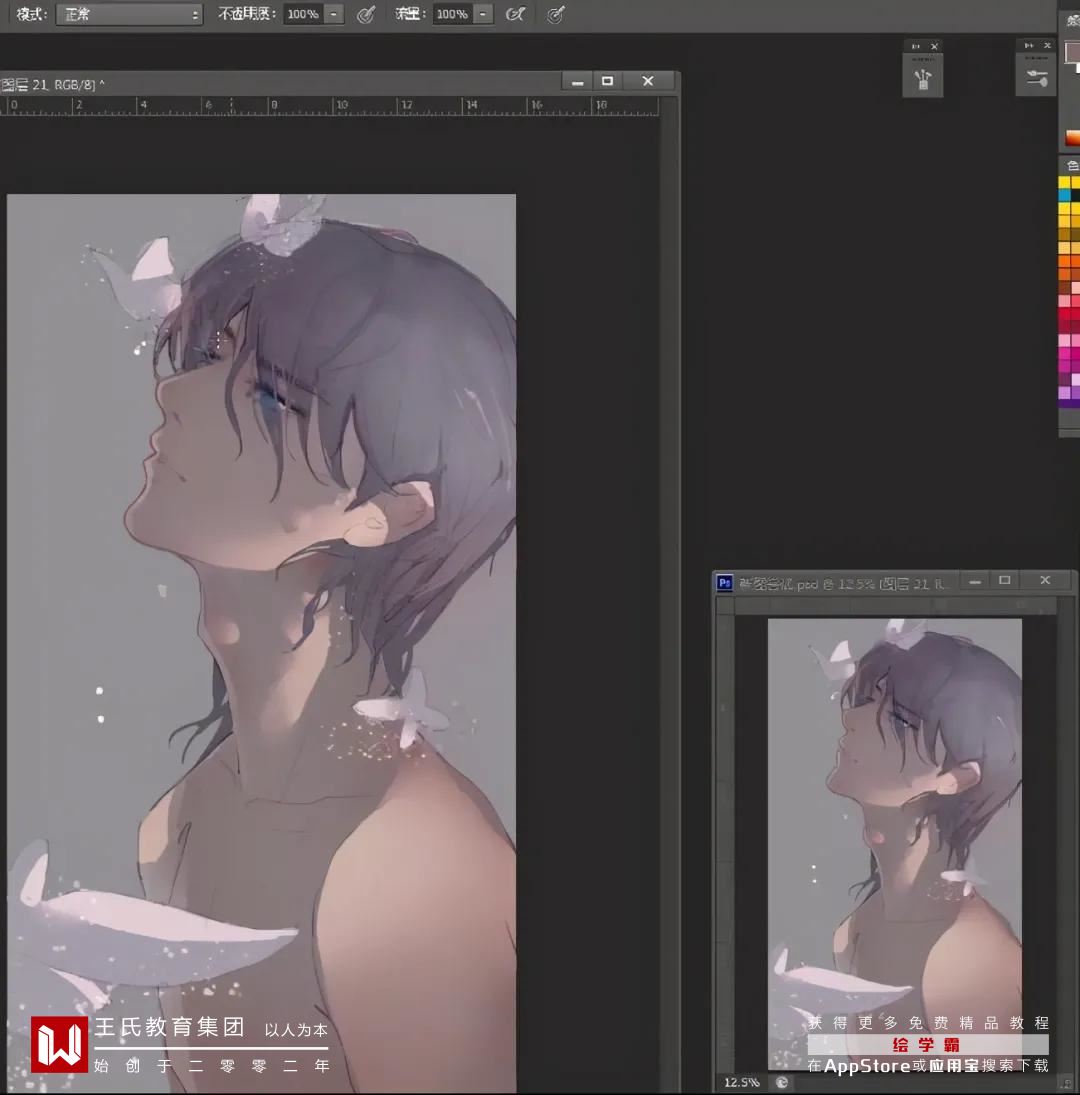Pick the bright orange swatch in Swatches panel
This screenshot has height=1095, width=1080.
(x=1065, y=261)
